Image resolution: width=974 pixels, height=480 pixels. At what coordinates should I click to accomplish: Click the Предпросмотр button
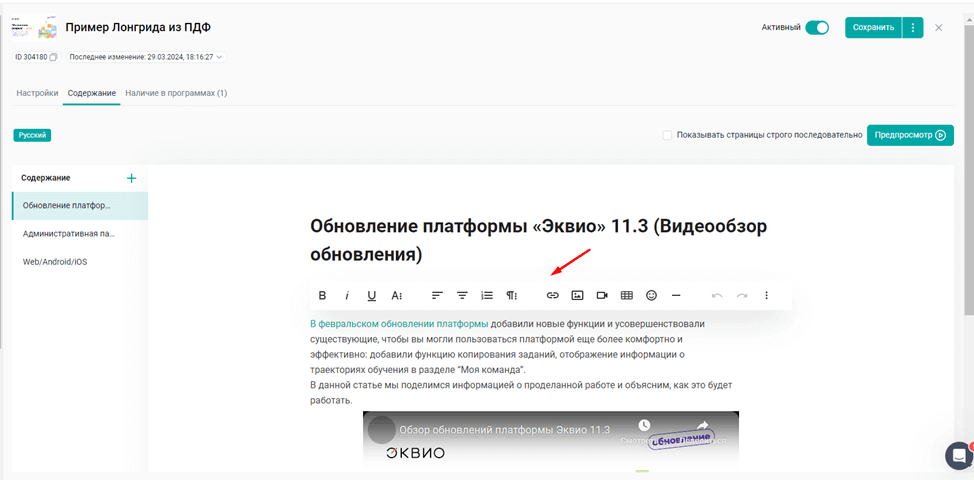[x=910, y=135]
